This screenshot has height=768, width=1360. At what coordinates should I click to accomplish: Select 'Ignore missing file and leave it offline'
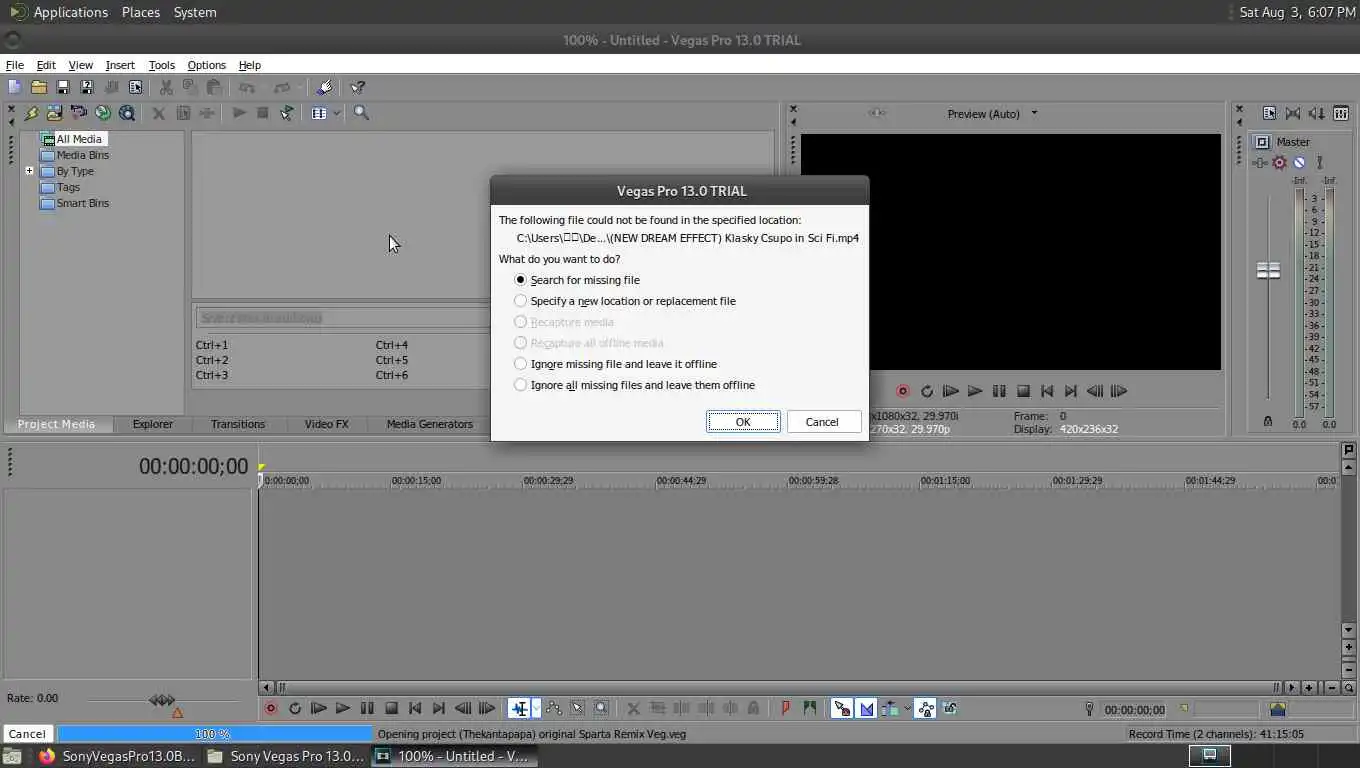520,364
